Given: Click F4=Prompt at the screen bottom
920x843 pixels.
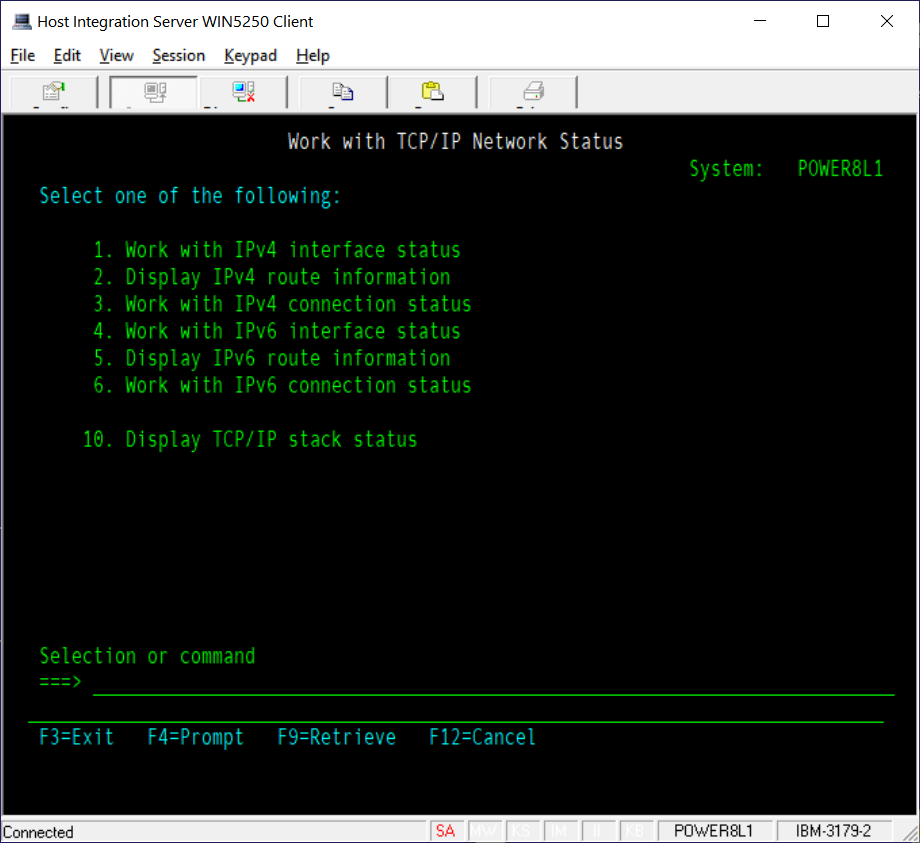Looking at the screenshot, I should coord(196,737).
